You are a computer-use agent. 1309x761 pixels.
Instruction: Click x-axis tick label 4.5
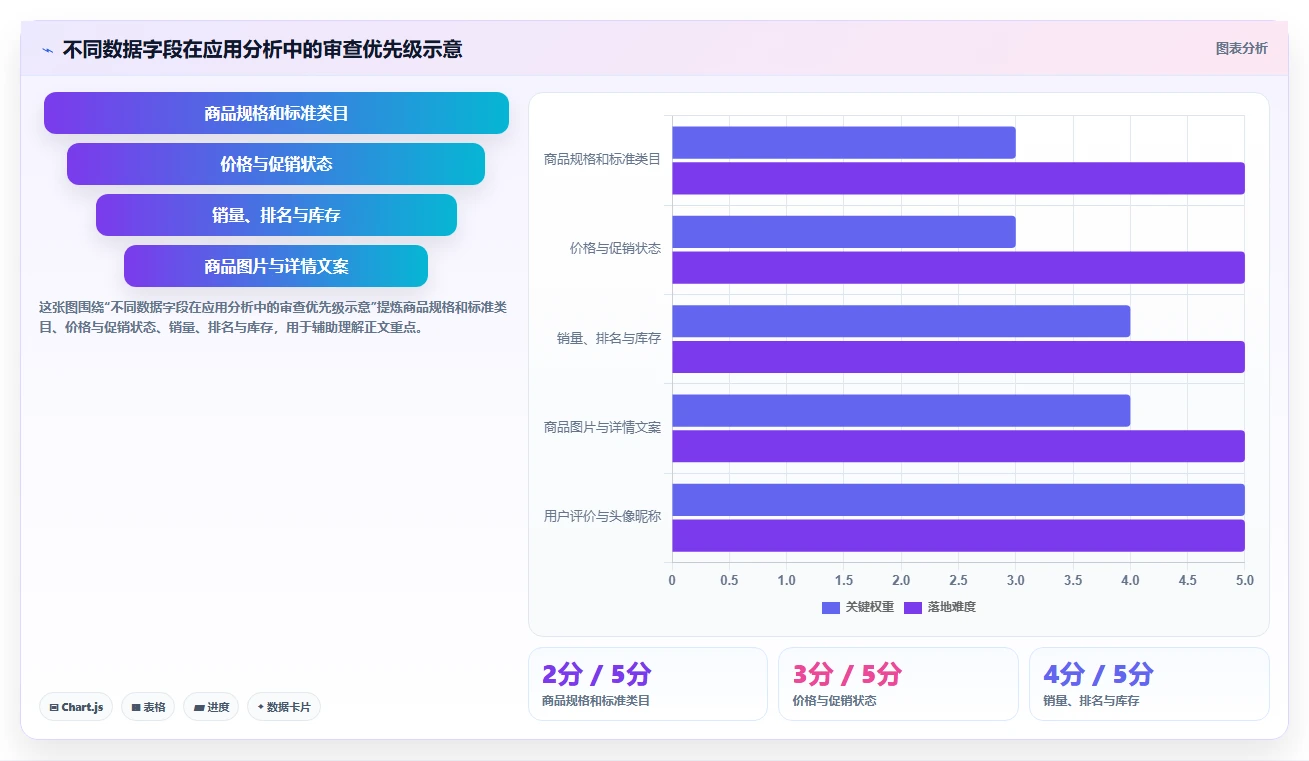pyautogui.click(x=1188, y=580)
